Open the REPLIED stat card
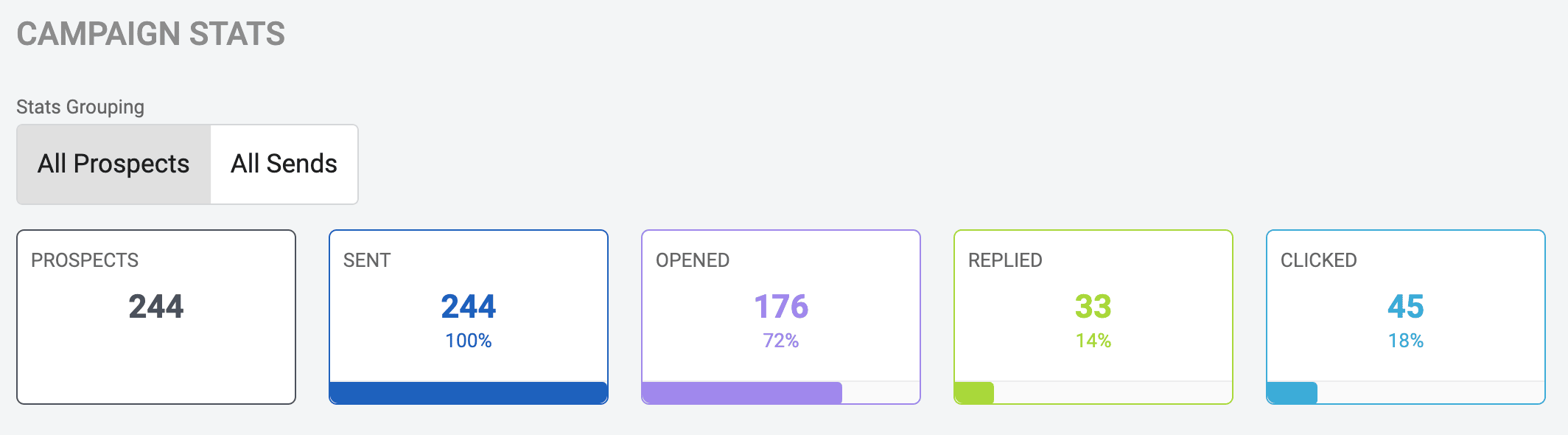Image resolution: width=1568 pixels, height=435 pixels. tap(1093, 317)
